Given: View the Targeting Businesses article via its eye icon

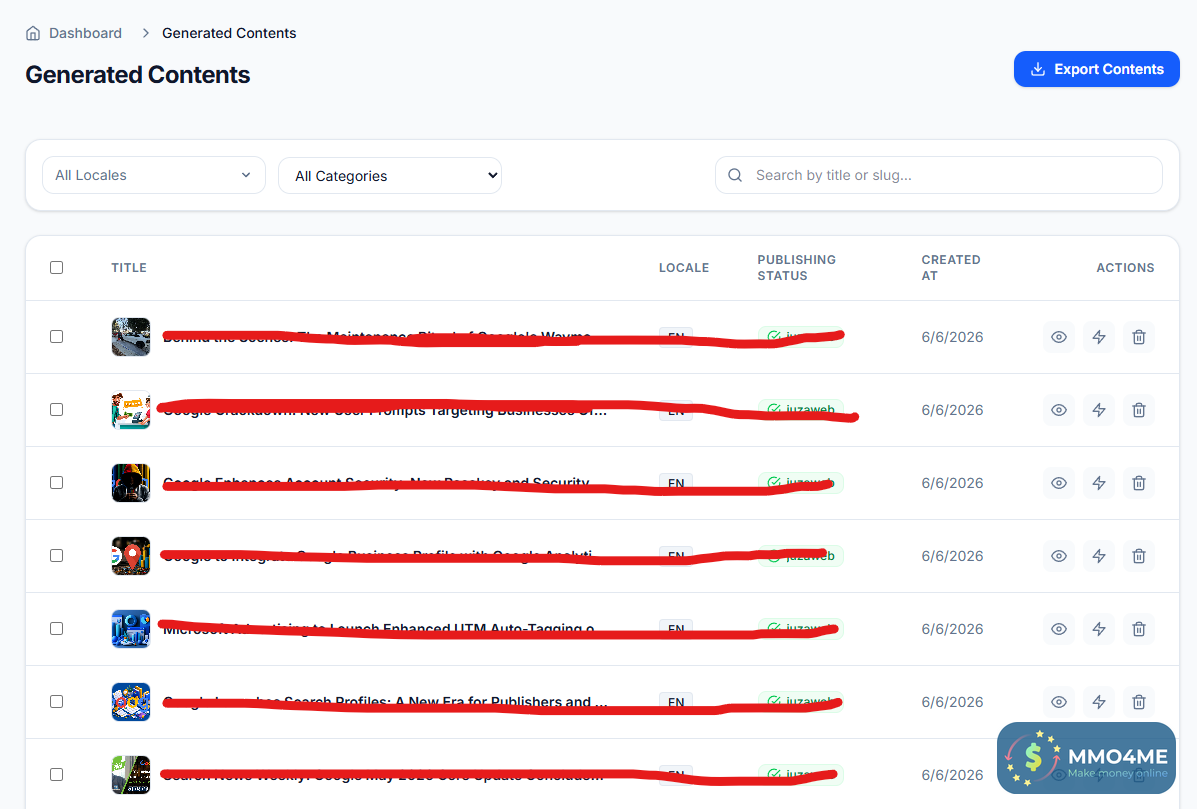Looking at the screenshot, I should coord(1059,410).
